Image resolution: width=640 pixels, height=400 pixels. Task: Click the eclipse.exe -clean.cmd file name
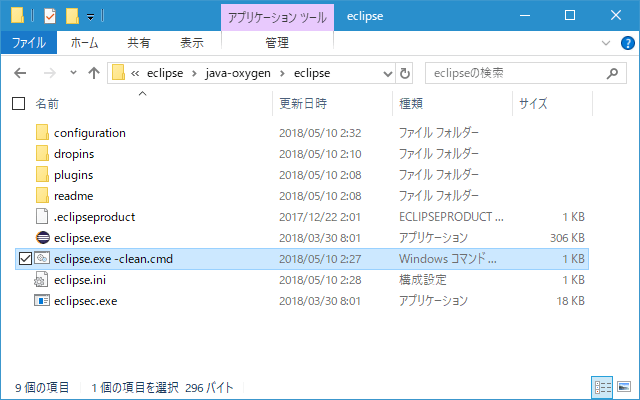click(113, 259)
